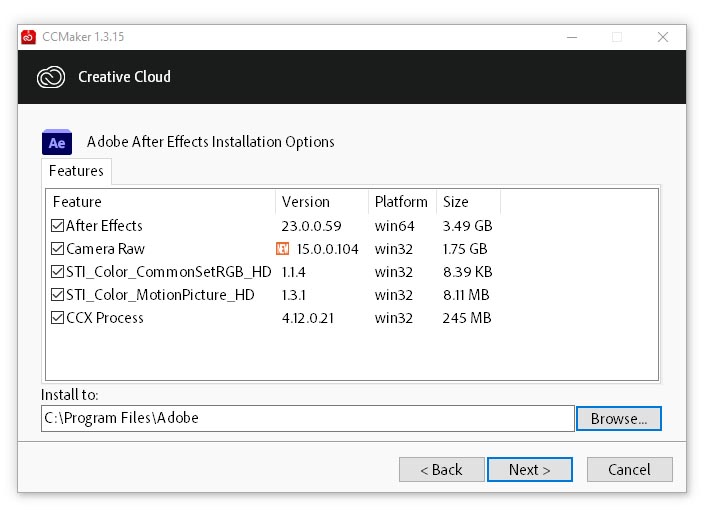
Task: Select the Features tab
Action: coord(76,171)
